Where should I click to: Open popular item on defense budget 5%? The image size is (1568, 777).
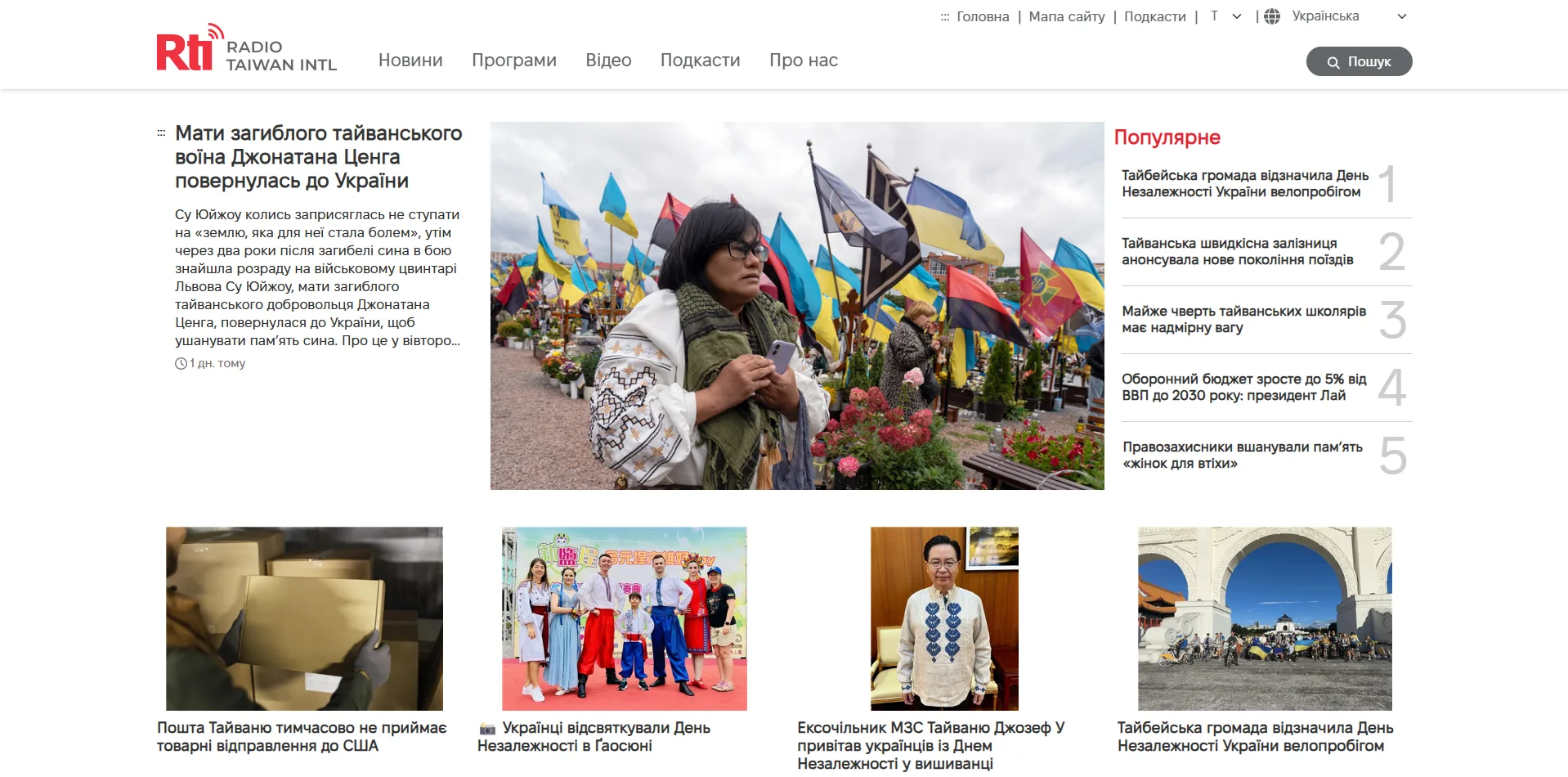1243,388
